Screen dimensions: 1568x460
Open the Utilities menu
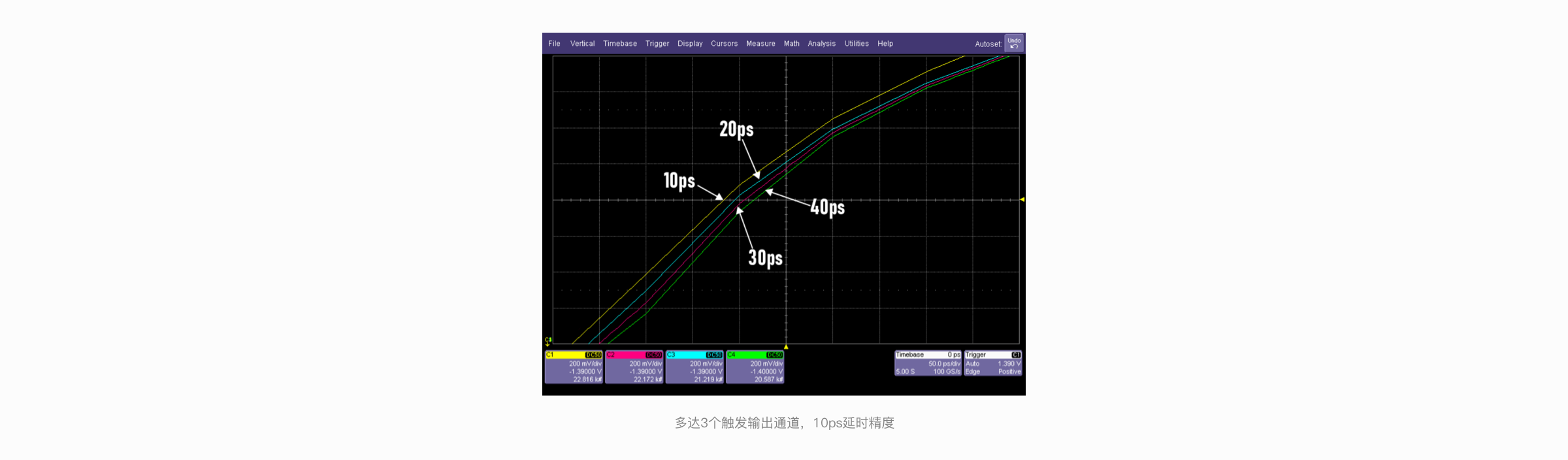tap(856, 44)
